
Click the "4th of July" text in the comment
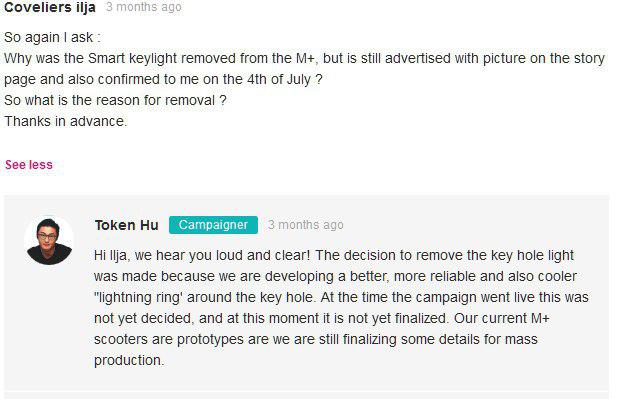click(279, 79)
